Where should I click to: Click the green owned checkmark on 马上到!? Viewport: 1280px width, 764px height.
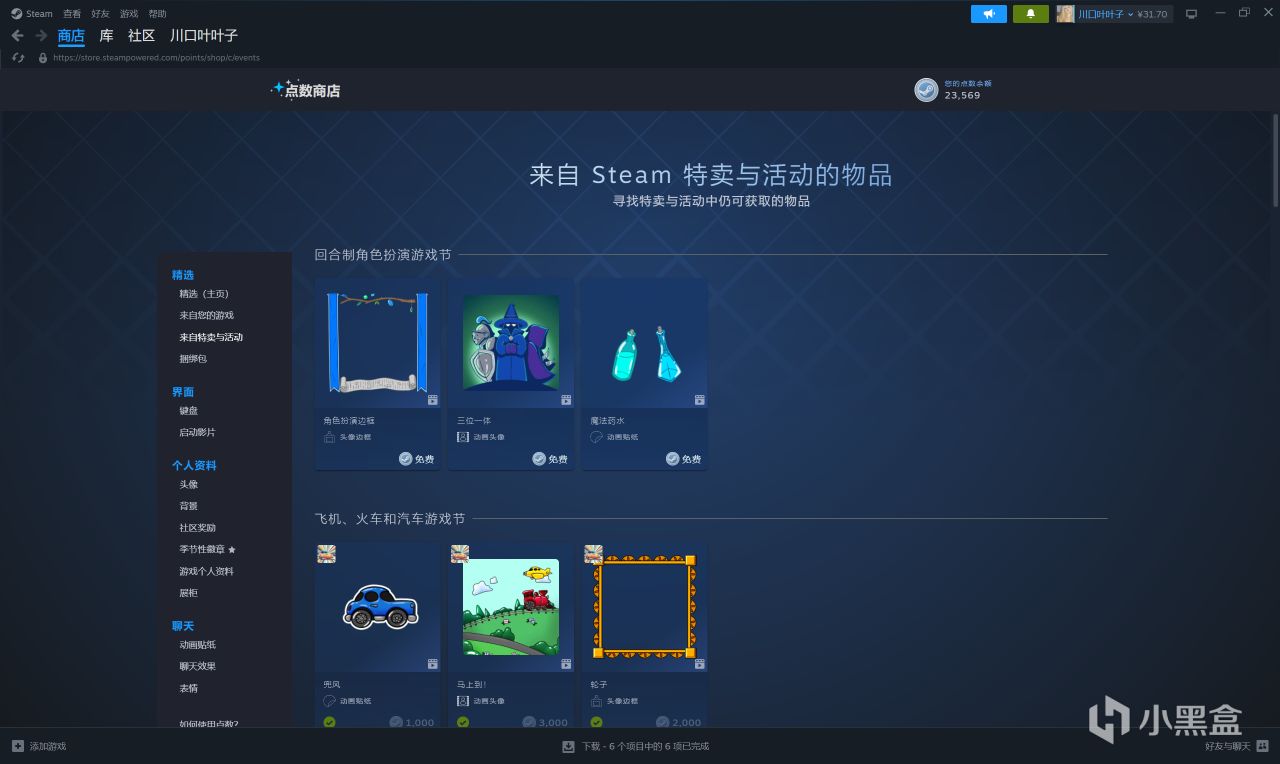click(x=463, y=722)
